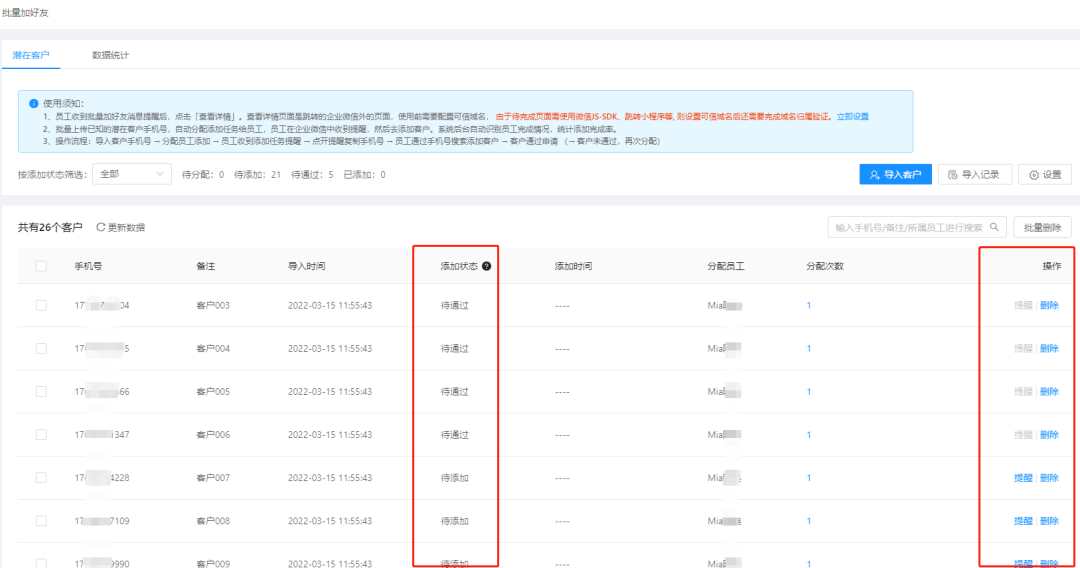Click 提醒 for 客户008 row
Screen dimensions: 1080x568
click(x=1023, y=521)
